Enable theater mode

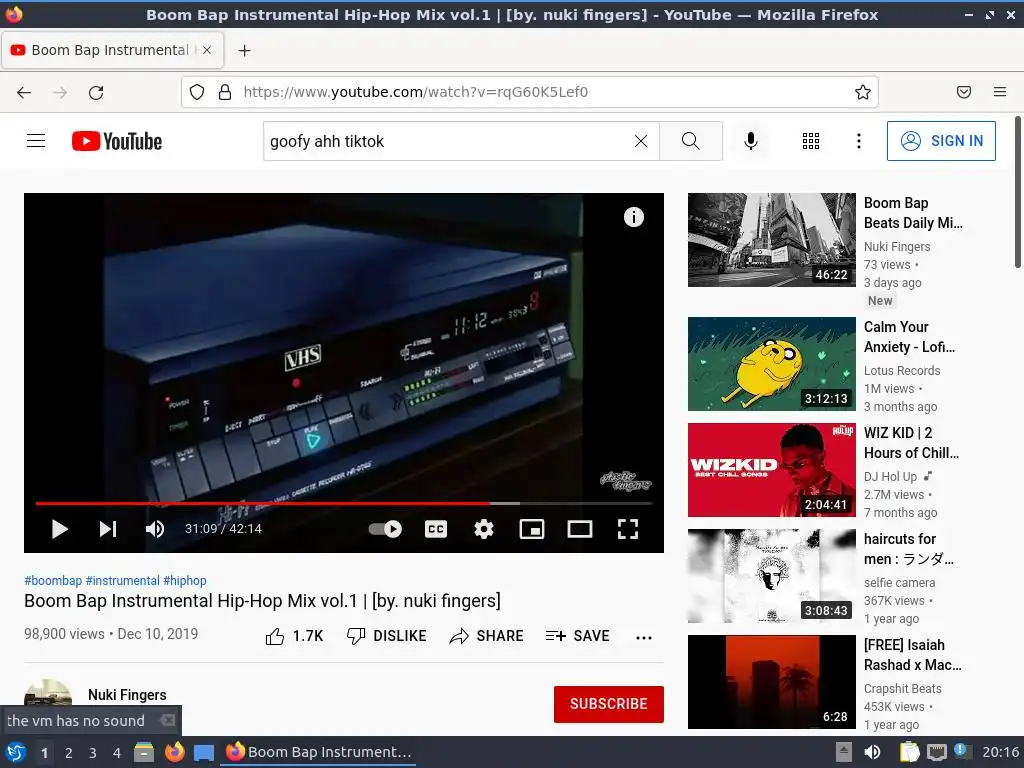(579, 529)
